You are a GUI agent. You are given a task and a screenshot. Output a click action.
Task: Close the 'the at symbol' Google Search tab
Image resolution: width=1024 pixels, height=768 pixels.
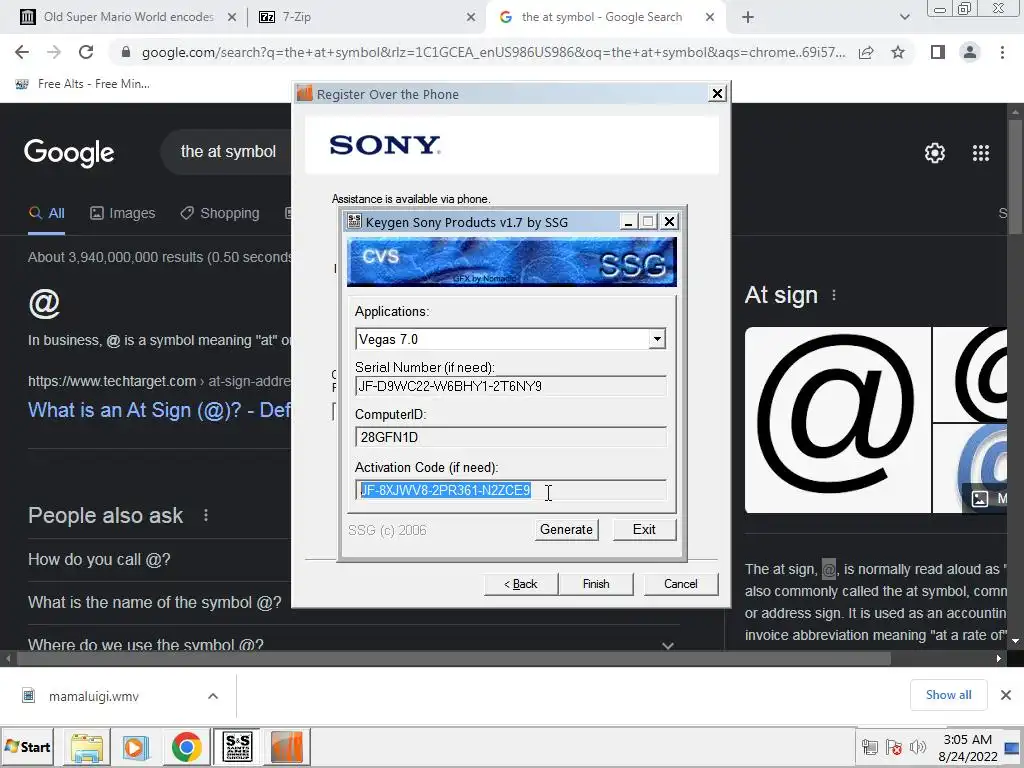(710, 17)
